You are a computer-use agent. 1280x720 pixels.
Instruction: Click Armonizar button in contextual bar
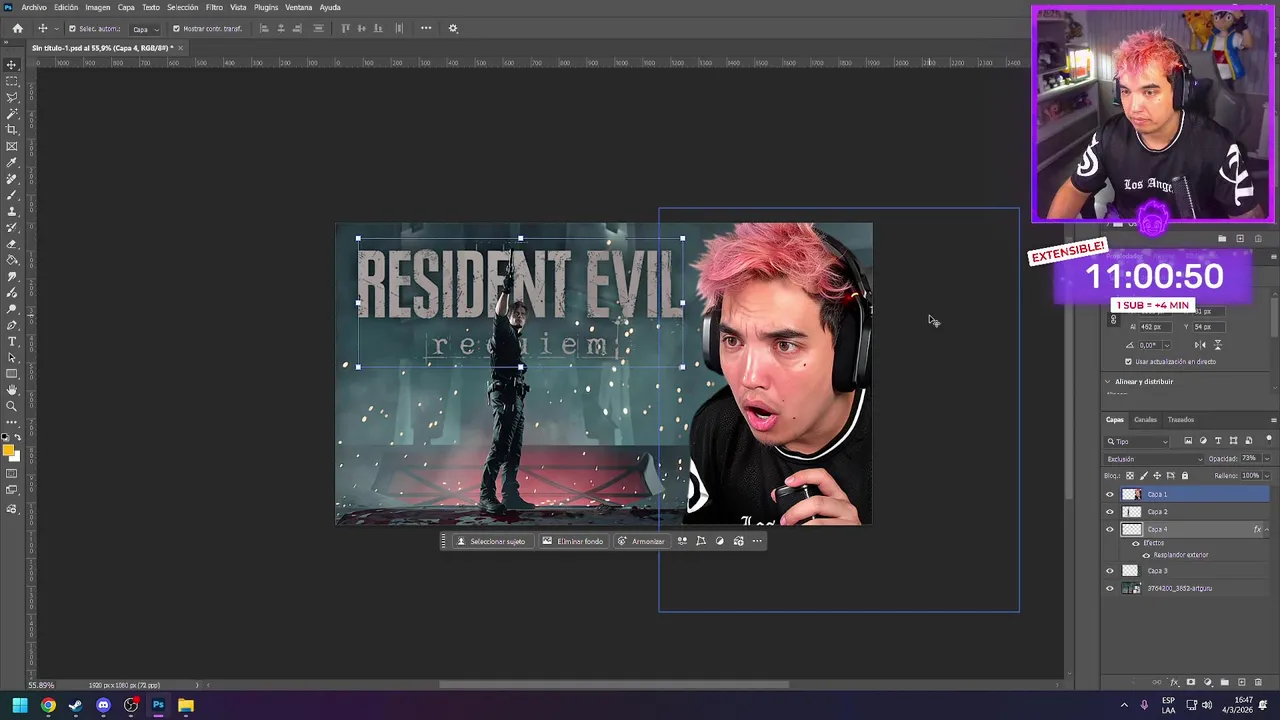pyautogui.click(x=641, y=542)
